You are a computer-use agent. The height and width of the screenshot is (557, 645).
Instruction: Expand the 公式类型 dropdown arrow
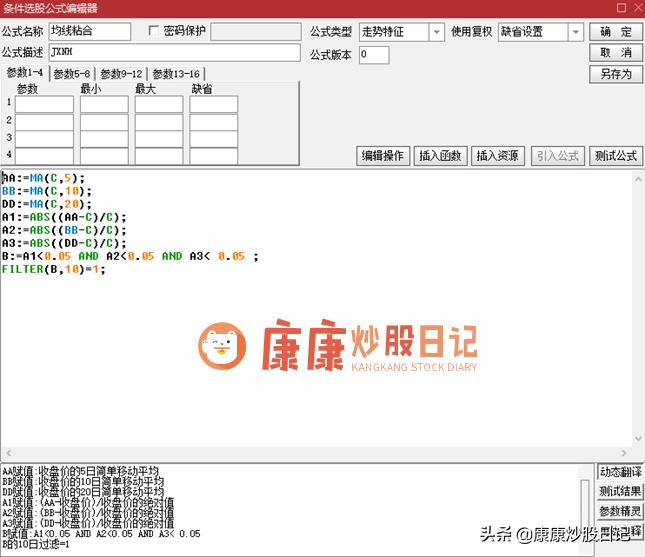coord(436,32)
